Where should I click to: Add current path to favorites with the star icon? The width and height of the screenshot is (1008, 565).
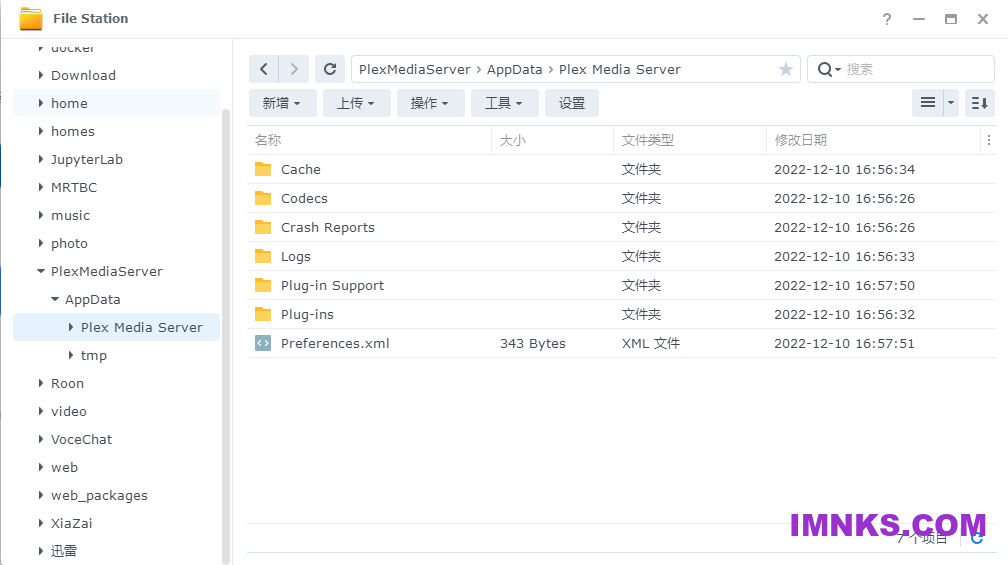coord(786,69)
